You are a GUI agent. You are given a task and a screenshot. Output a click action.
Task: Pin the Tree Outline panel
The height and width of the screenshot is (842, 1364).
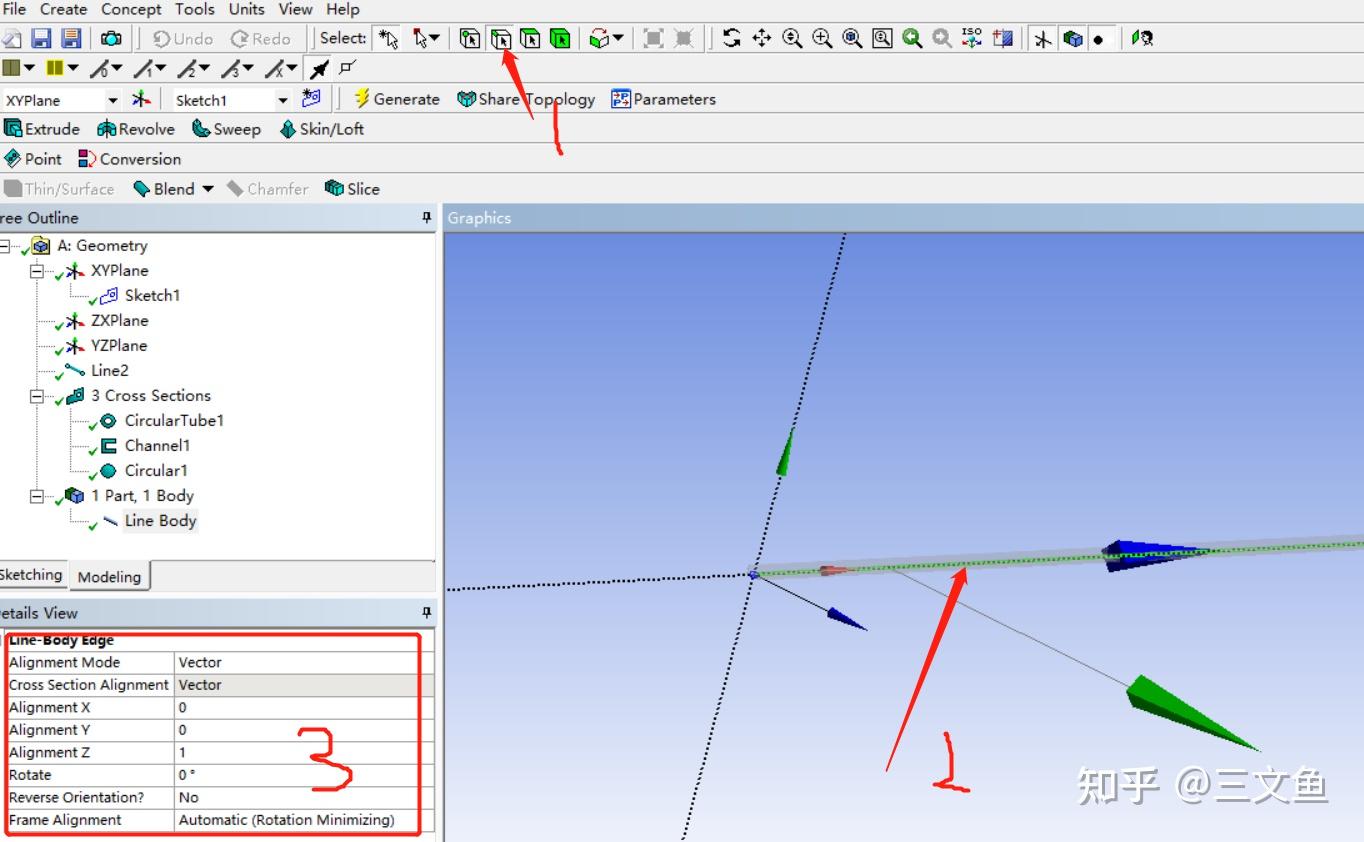(x=427, y=218)
